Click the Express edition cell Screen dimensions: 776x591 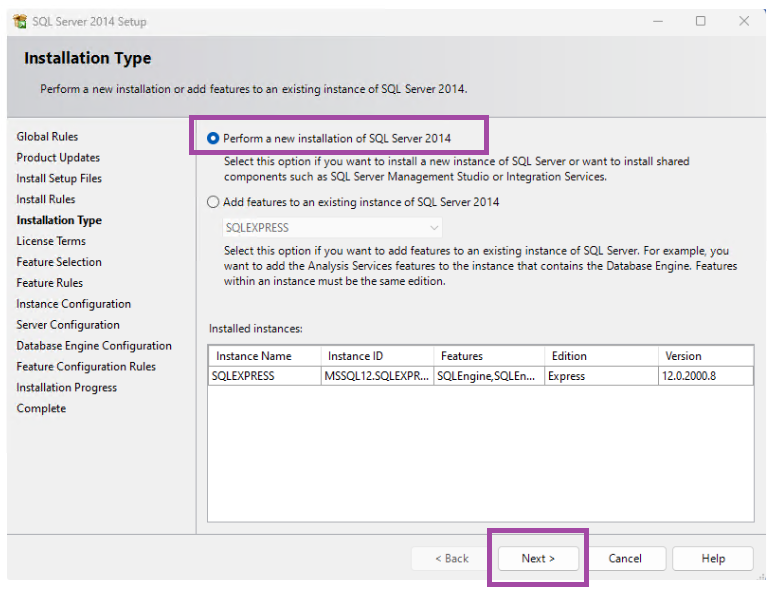pyautogui.click(x=601, y=376)
